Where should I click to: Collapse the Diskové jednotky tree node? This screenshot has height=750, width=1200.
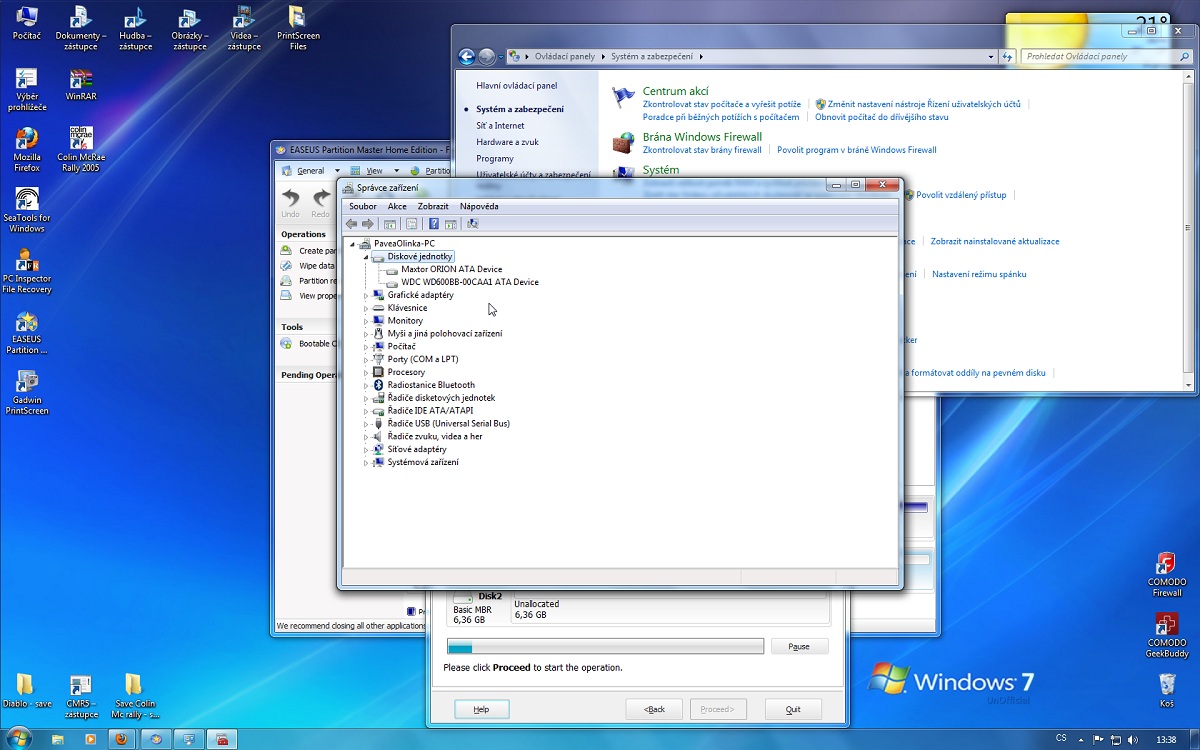click(x=366, y=257)
